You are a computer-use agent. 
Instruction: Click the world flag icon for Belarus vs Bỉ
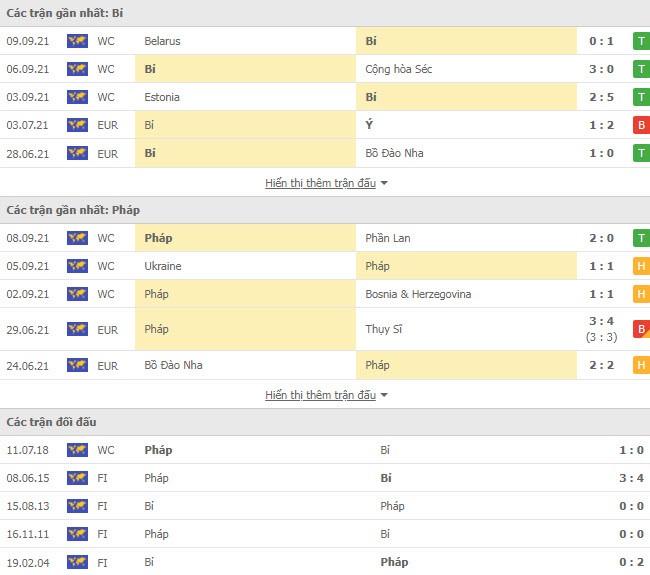77,41
